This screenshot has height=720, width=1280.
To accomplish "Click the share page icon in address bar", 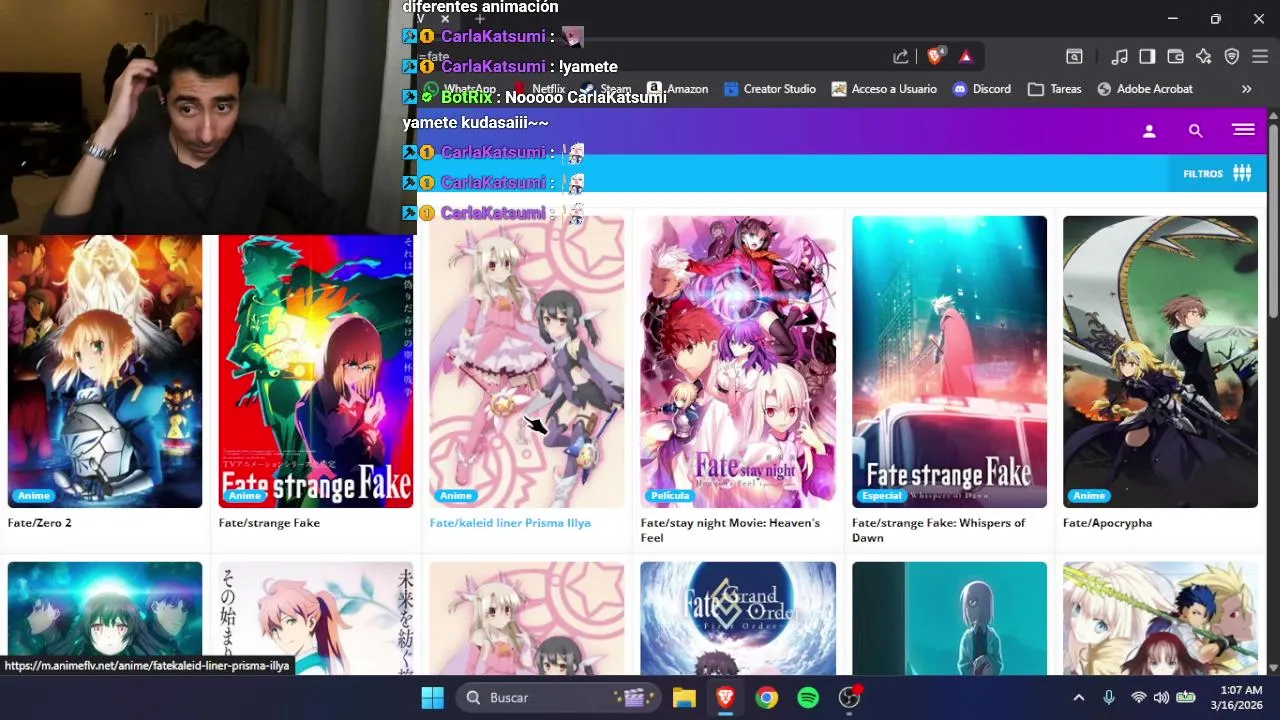I will [x=901, y=57].
